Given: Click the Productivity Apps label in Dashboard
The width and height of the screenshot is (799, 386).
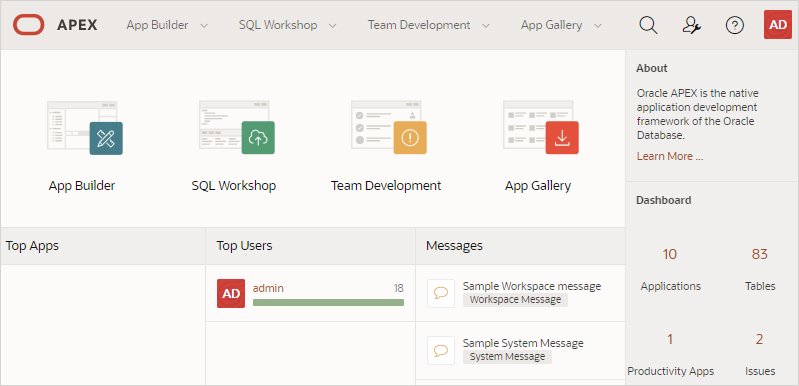Looking at the screenshot, I should point(671,371).
